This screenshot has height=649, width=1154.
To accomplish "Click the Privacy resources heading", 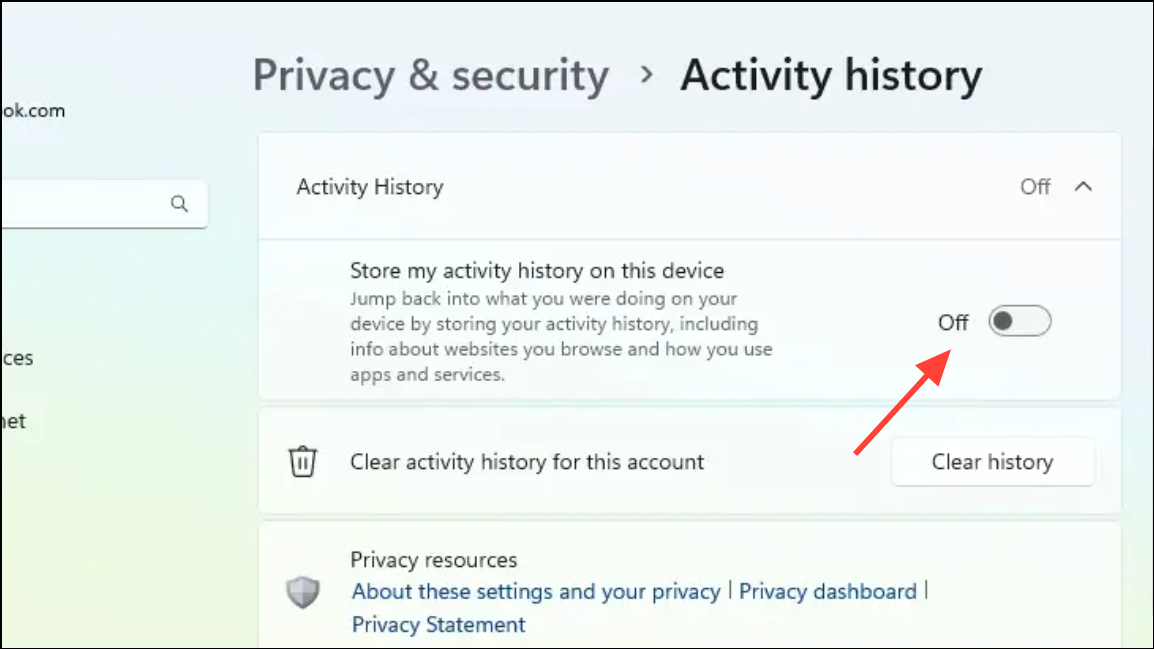I will coord(433,560).
